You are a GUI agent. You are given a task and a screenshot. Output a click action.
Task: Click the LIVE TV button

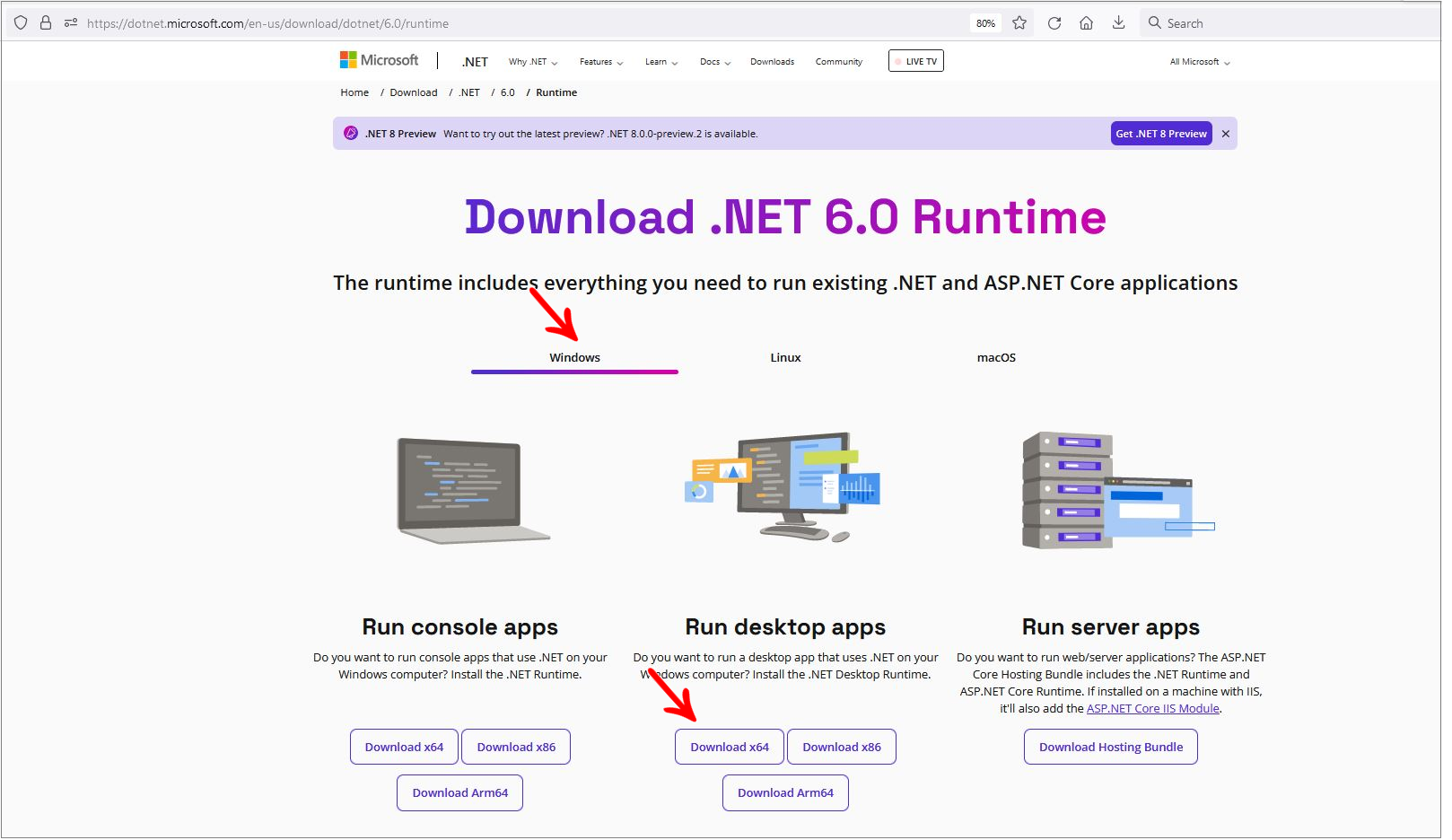[x=916, y=61]
